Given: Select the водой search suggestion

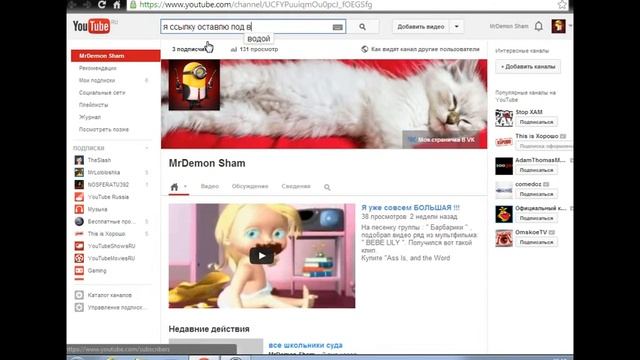Looking at the screenshot, I should (x=259, y=39).
